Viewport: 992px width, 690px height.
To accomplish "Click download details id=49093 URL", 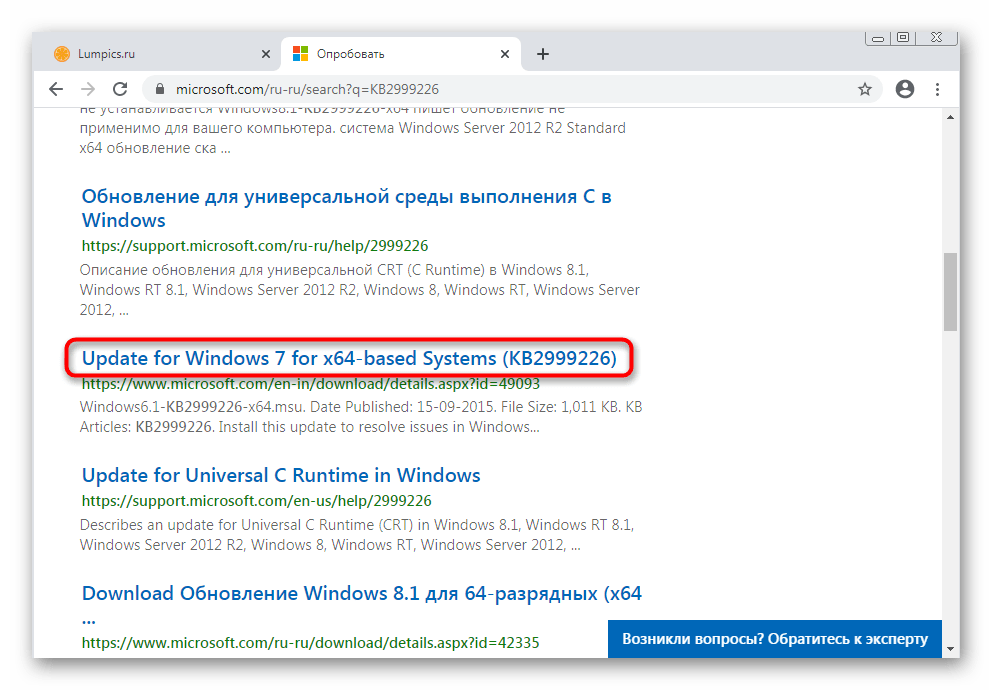I will (x=311, y=384).
